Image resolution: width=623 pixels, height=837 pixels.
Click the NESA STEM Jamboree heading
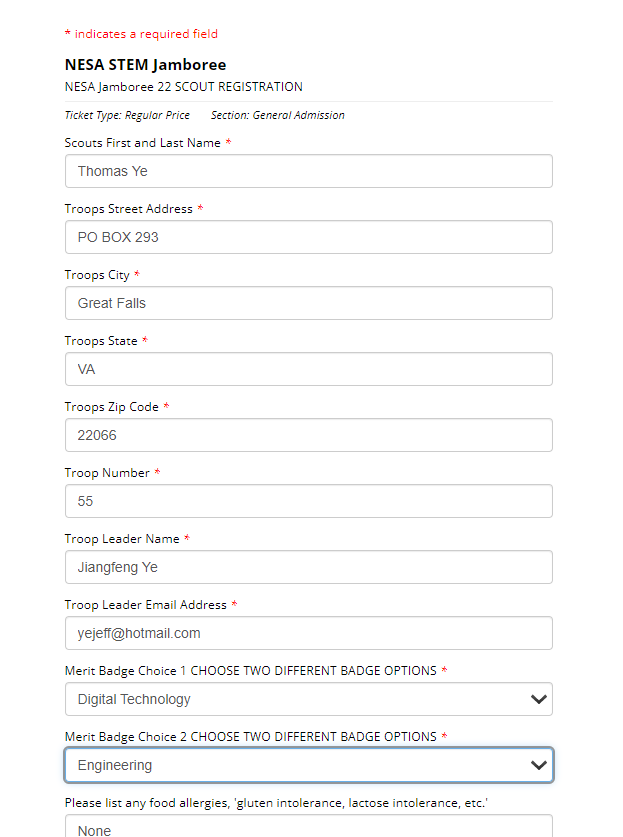point(145,65)
